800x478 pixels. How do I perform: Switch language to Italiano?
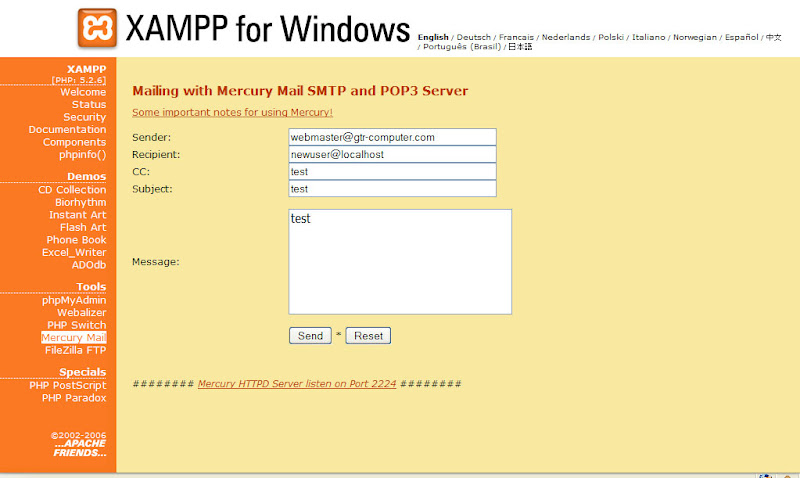click(x=648, y=37)
